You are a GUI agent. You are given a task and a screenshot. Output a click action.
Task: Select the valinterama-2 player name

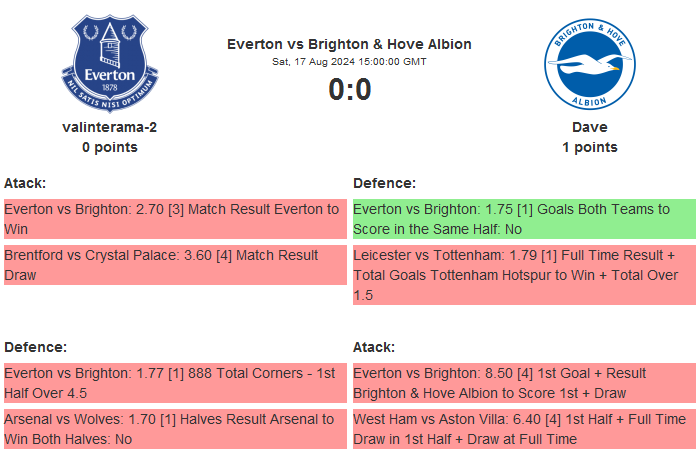pos(110,127)
